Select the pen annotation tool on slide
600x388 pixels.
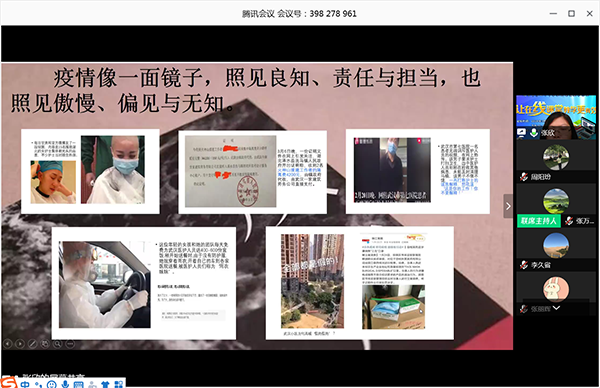[x=33, y=344]
